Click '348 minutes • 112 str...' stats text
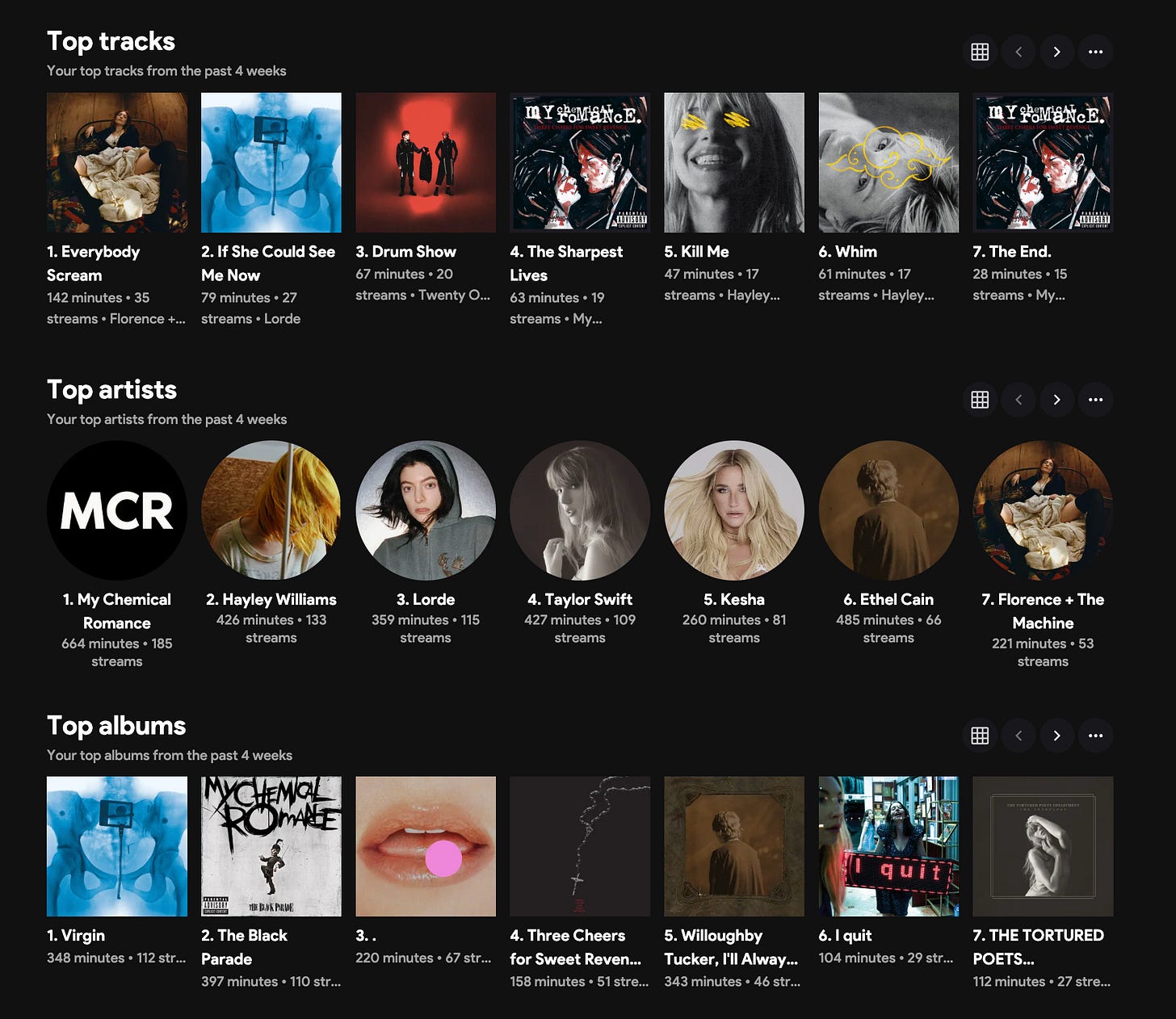Image resolution: width=1176 pixels, height=1019 pixels. 116,958
